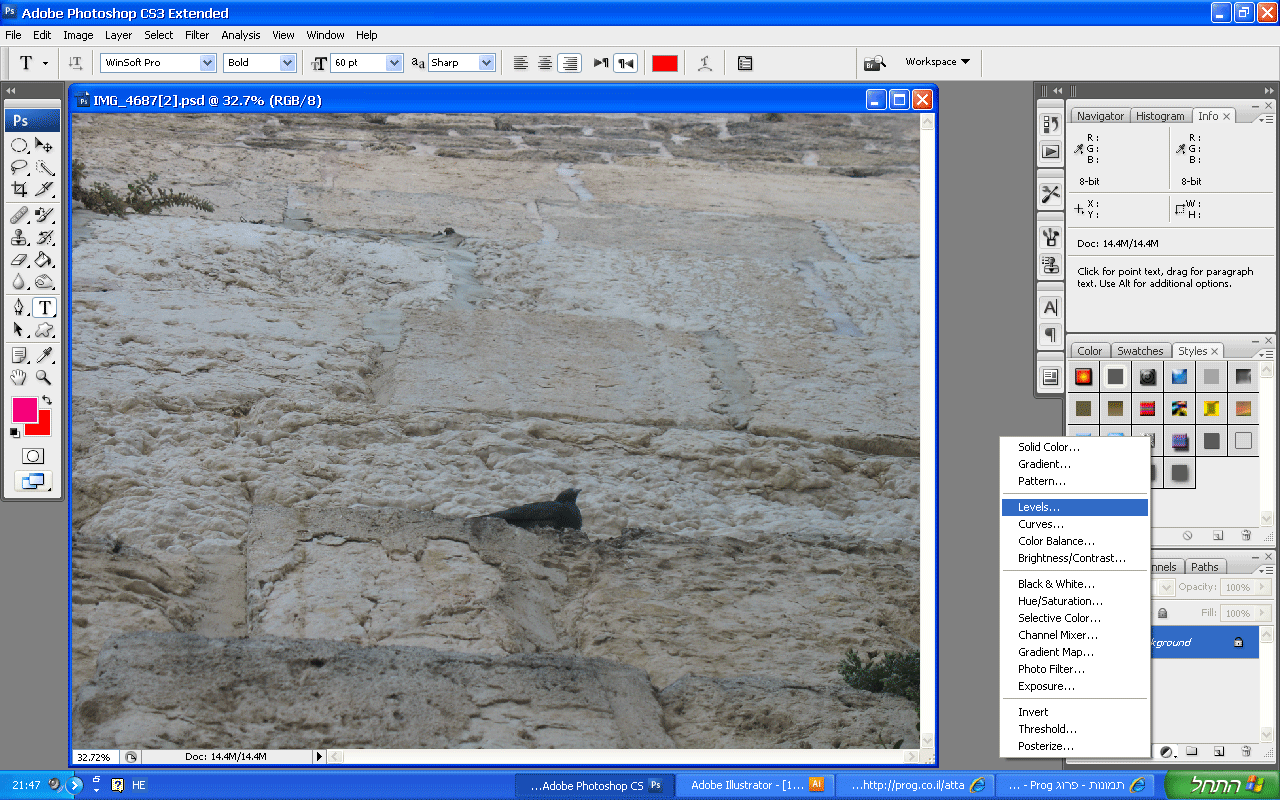This screenshot has height=800, width=1280.
Task: Open the Workspace dropdown
Action: click(937, 62)
